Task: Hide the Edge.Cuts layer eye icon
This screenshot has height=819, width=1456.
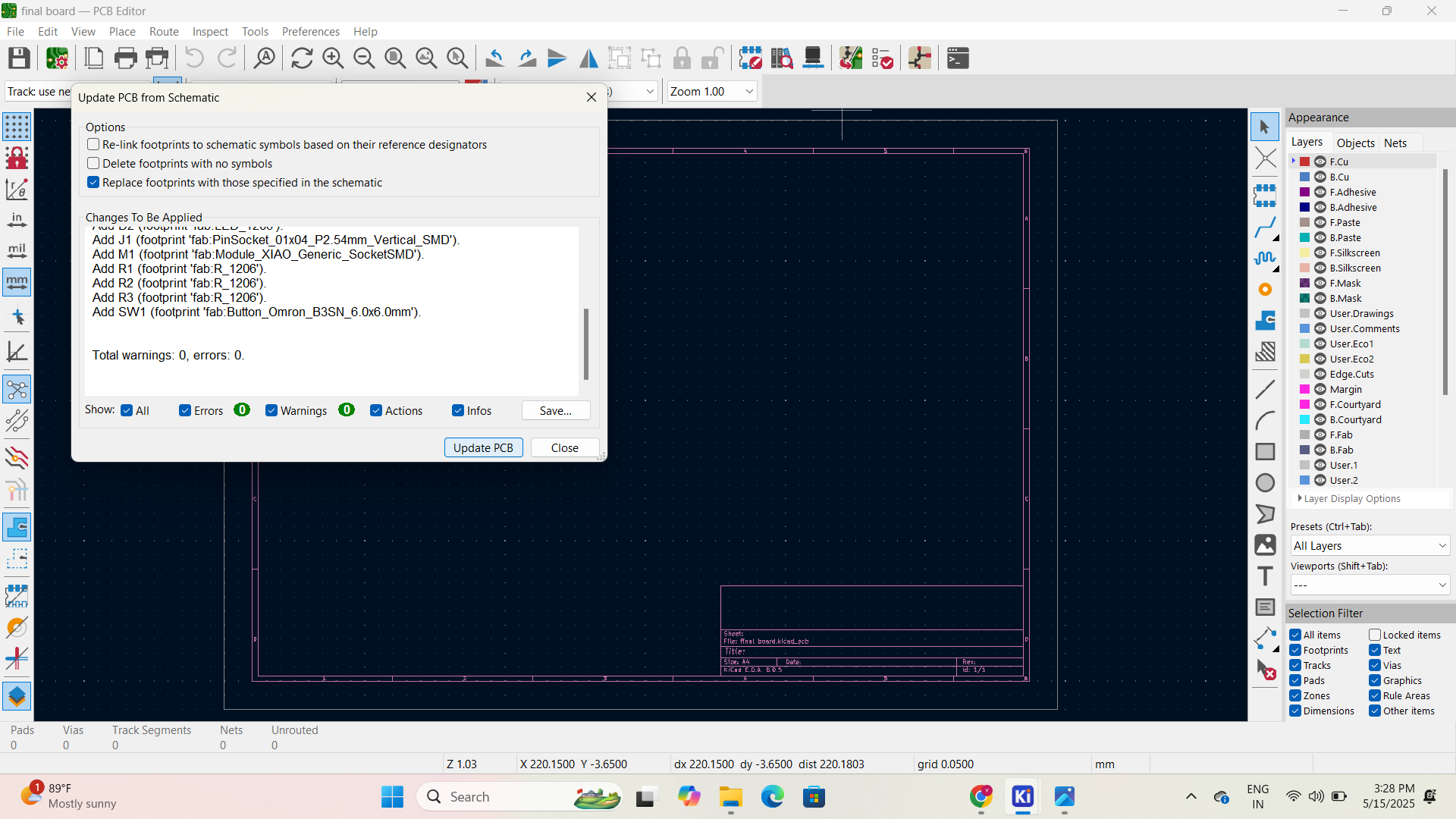Action: 1320,374
